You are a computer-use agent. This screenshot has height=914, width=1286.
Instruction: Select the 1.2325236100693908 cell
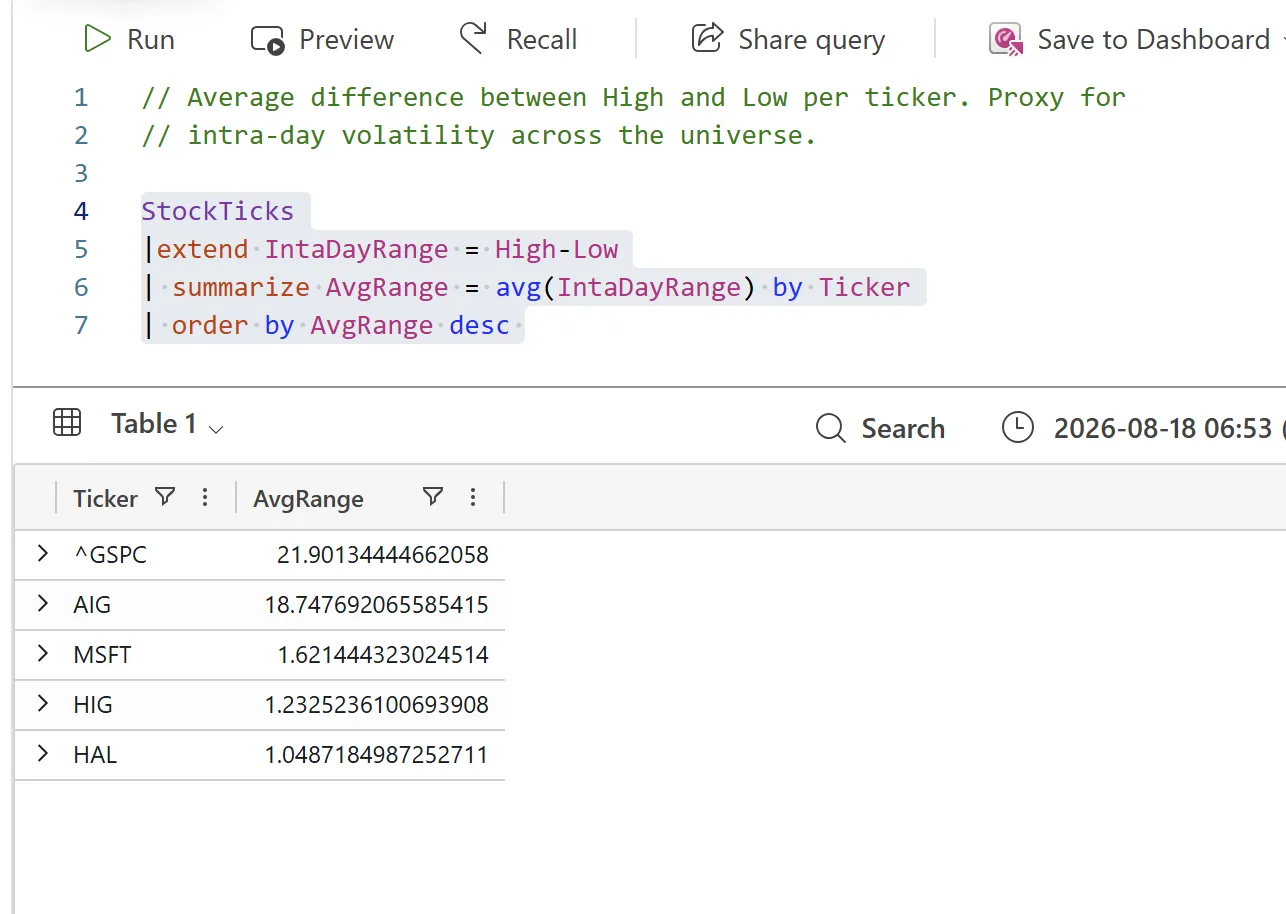tap(377, 705)
